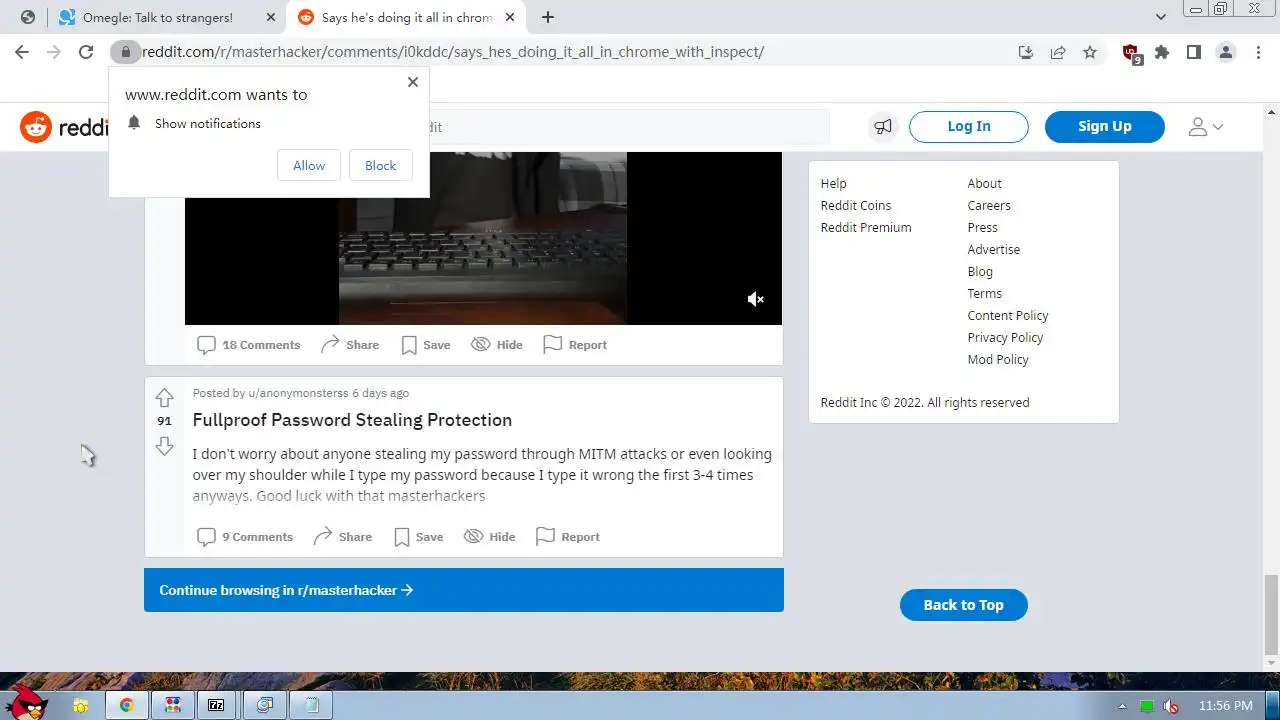Bookmark this page with star icon

(x=1090, y=52)
